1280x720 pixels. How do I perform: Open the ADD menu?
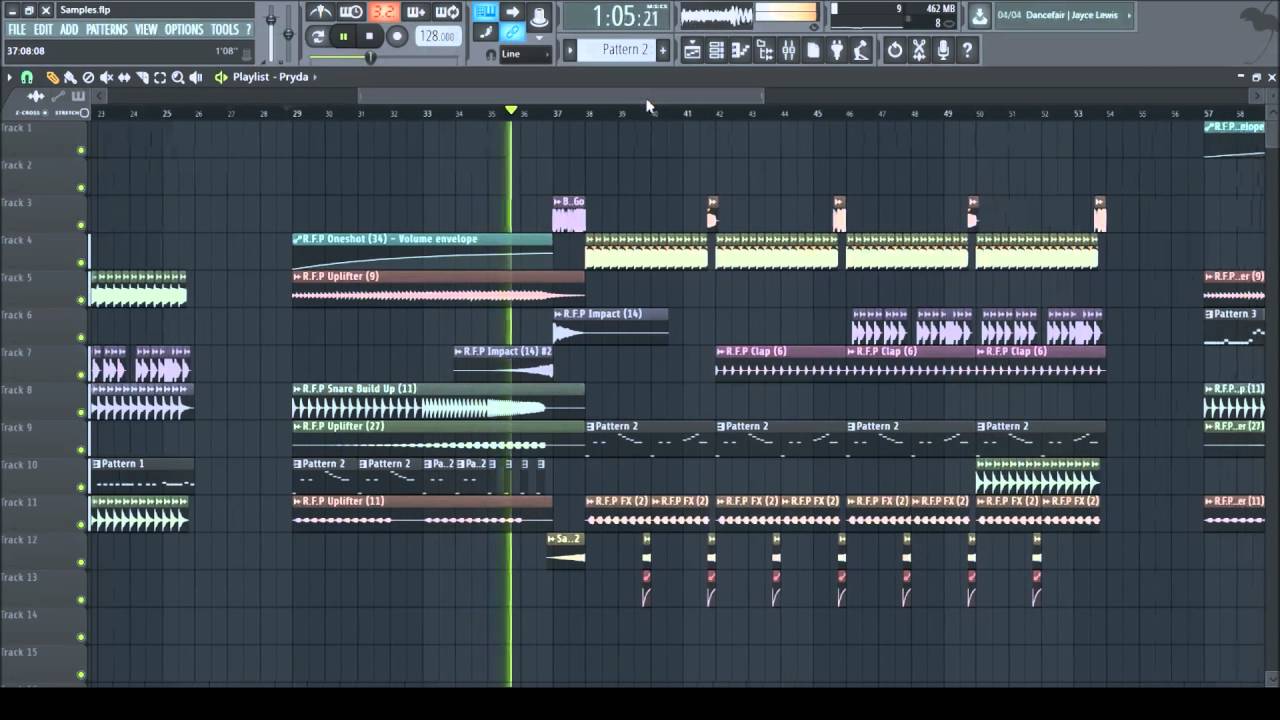[x=69, y=30]
